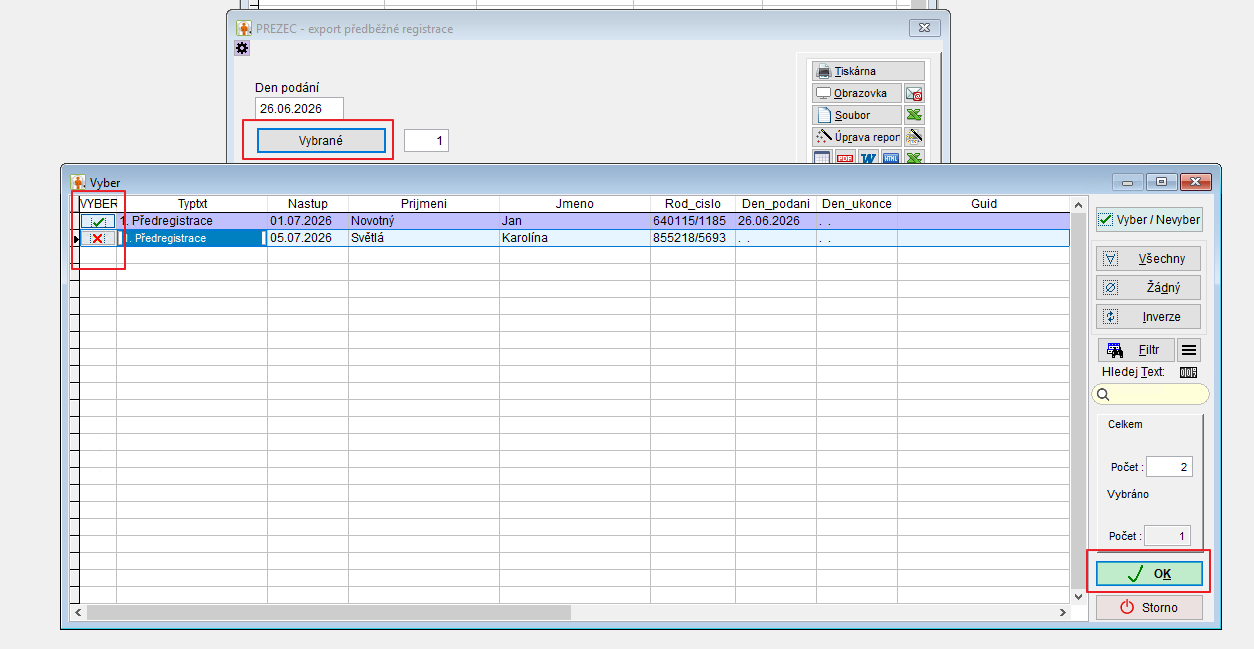Minimize the Vyber window
Viewport: 1254px width, 649px height.
tap(1129, 182)
